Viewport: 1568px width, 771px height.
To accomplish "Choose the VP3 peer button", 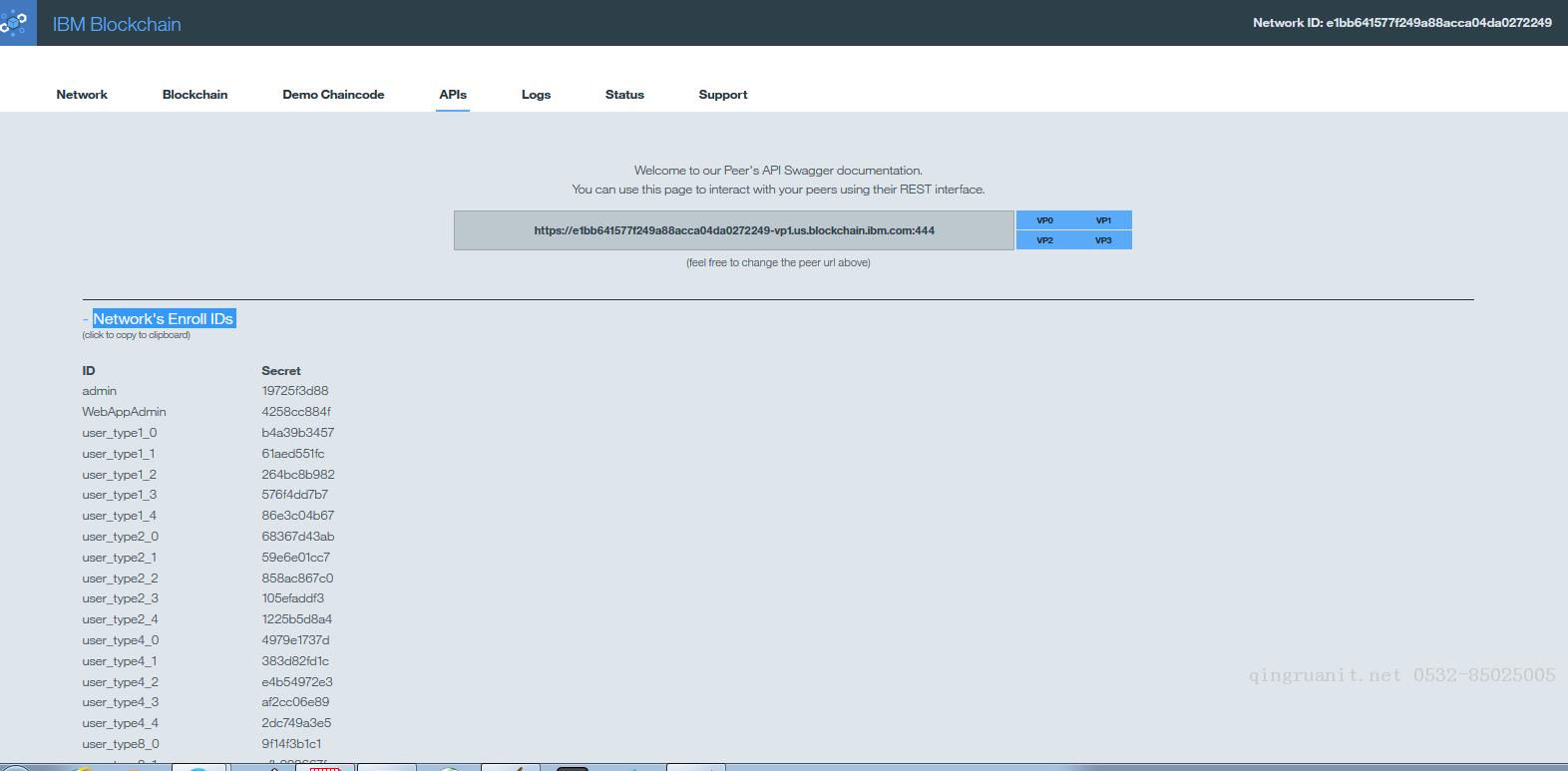I will [1103, 240].
